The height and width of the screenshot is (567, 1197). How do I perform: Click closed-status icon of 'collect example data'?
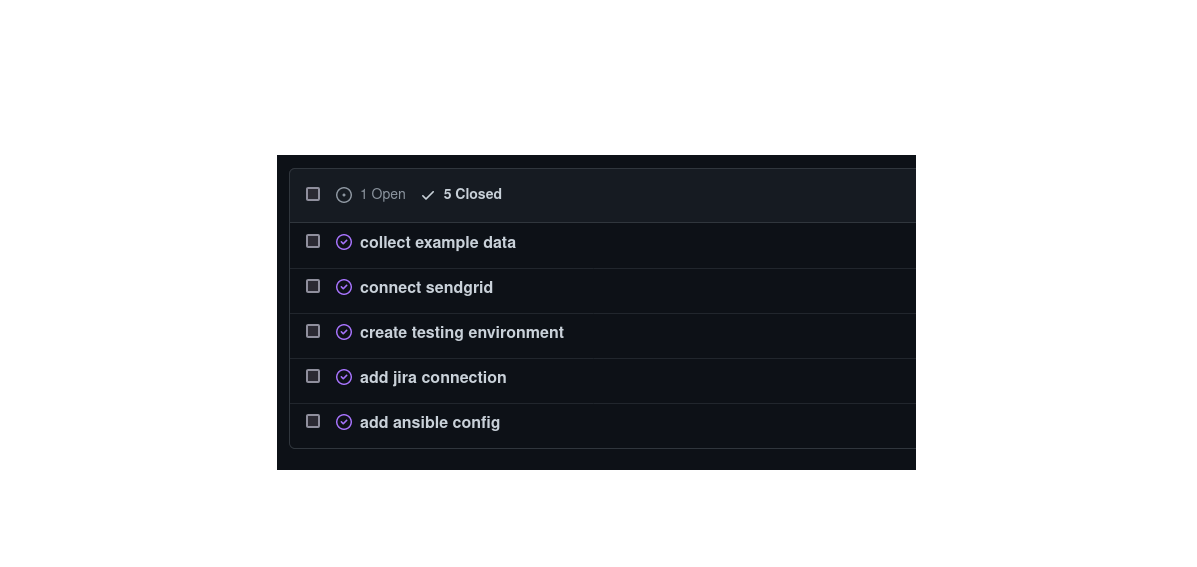[344, 242]
